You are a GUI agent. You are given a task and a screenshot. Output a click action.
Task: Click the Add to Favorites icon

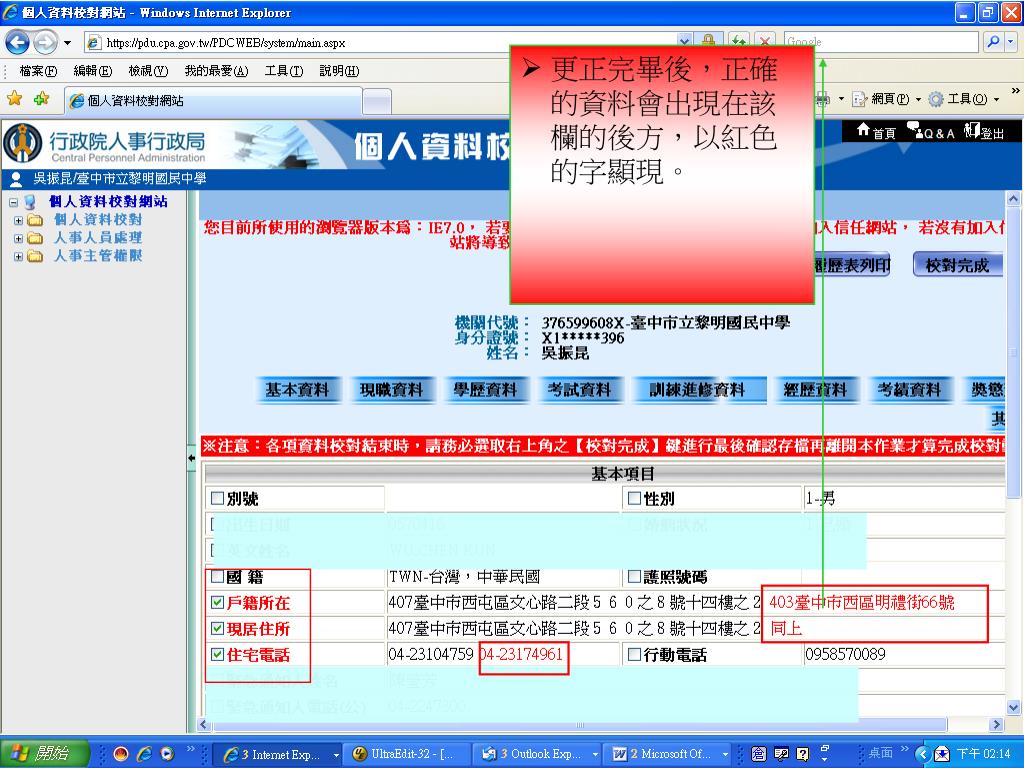(x=42, y=99)
